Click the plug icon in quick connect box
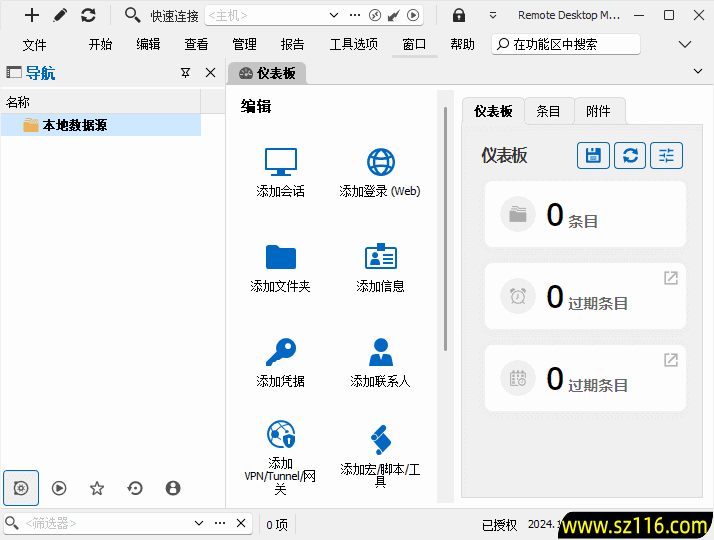Viewport: 714px width, 540px height. pyautogui.click(x=394, y=15)
